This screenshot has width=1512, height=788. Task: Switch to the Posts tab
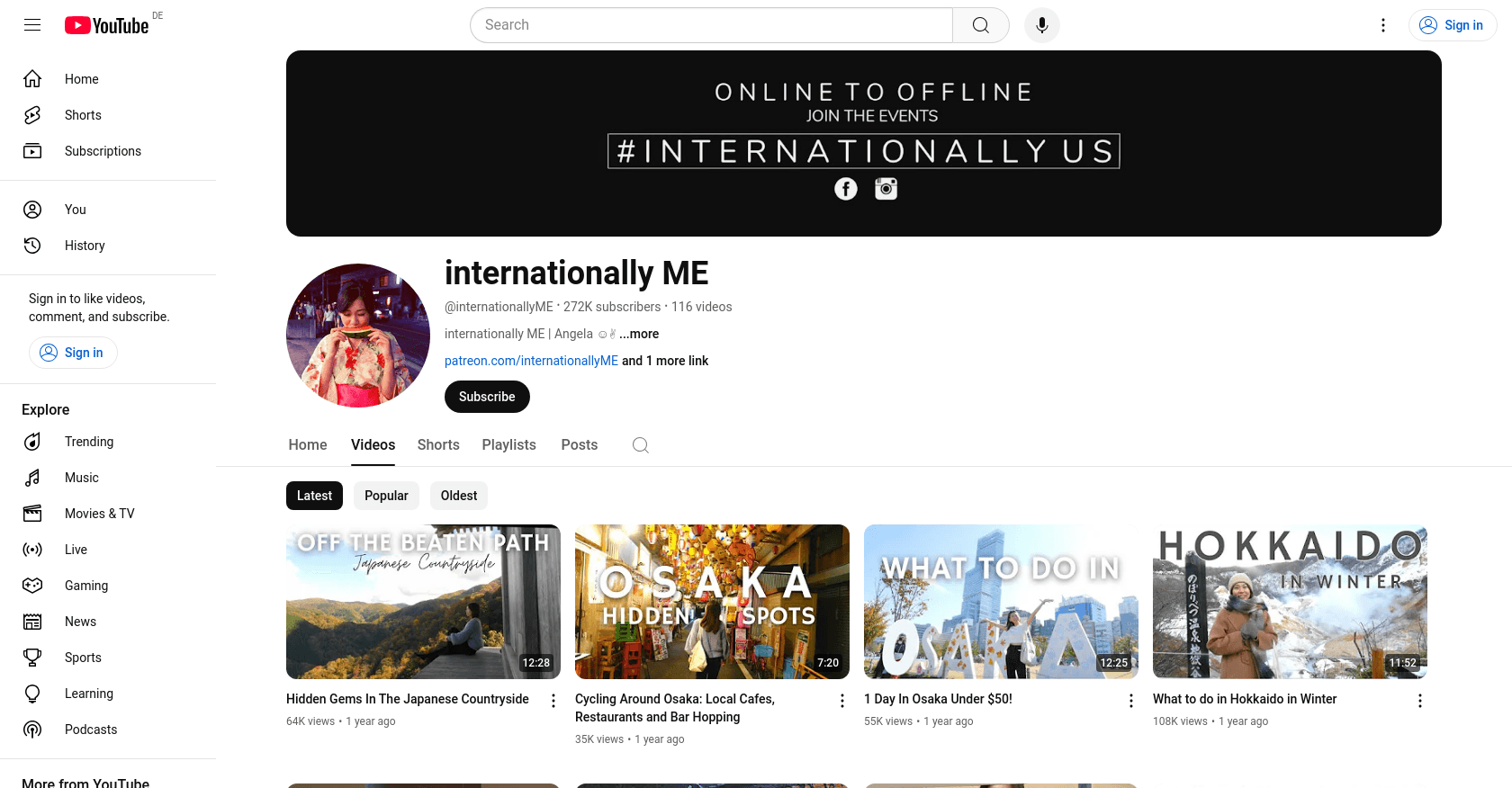pyautogui.click(x=579, y=445)
